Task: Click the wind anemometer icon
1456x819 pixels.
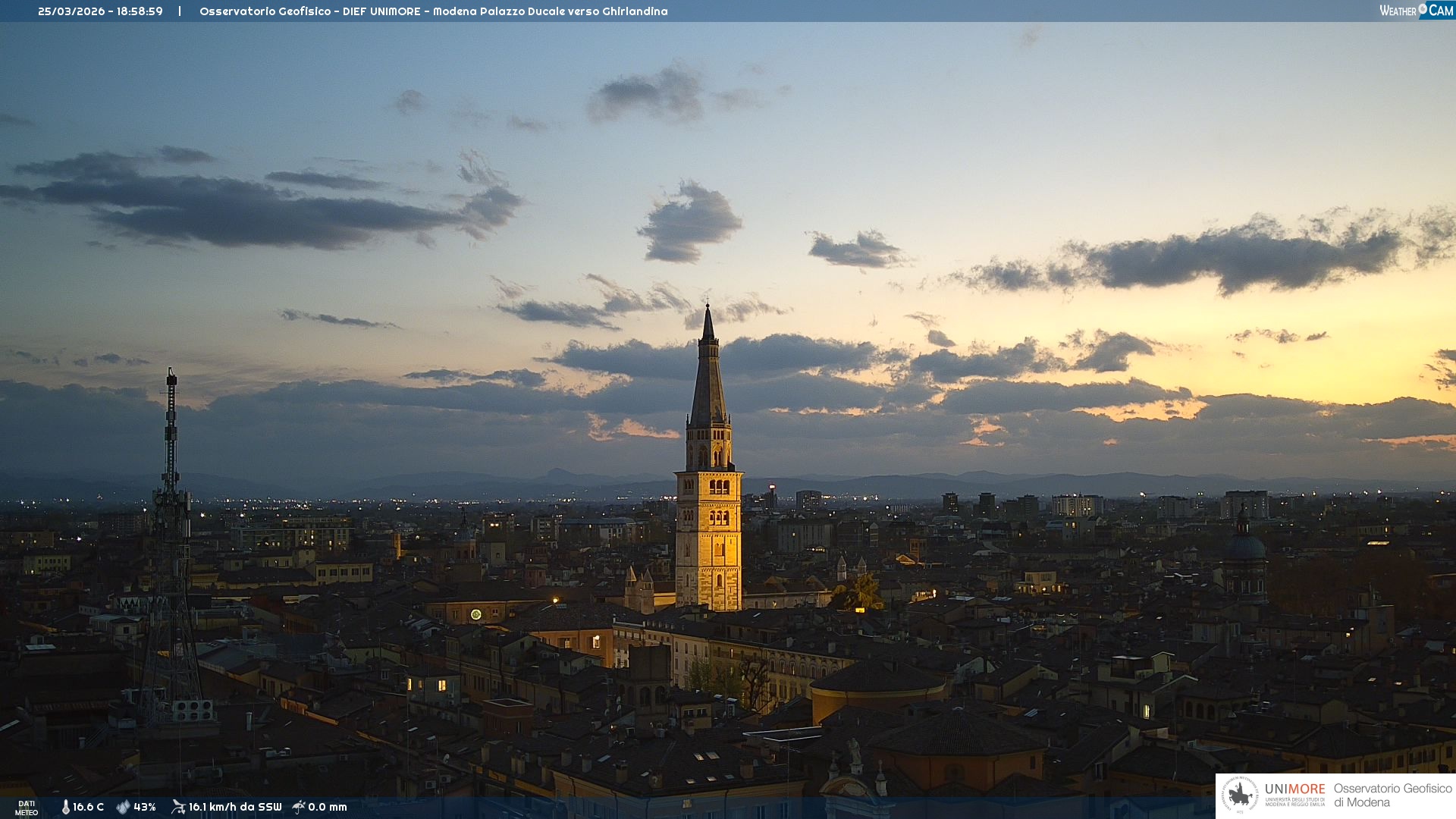Action: click(x=178, y=807)
